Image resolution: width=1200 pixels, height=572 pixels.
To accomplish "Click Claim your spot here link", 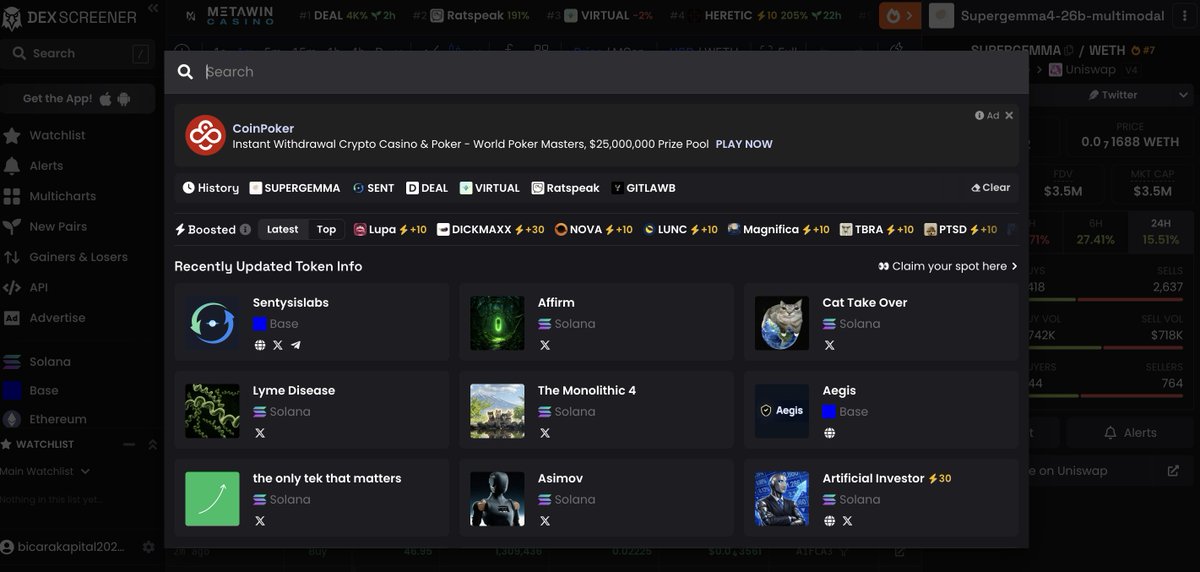I will (948, 267).
